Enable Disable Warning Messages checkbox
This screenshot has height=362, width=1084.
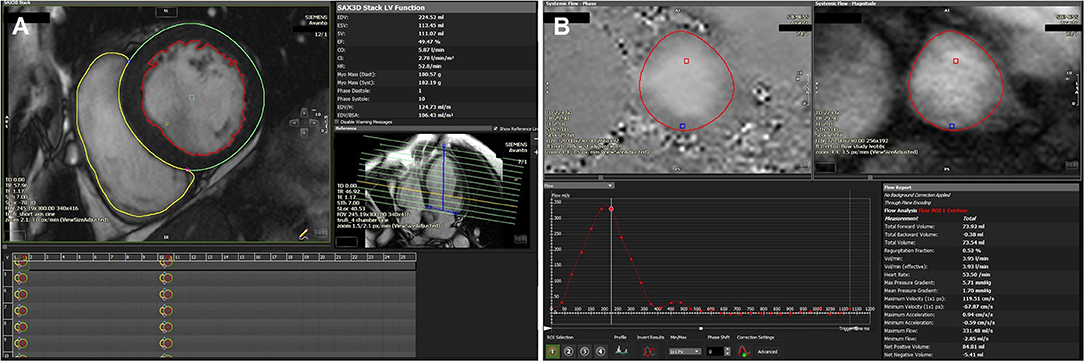(337, 122)
